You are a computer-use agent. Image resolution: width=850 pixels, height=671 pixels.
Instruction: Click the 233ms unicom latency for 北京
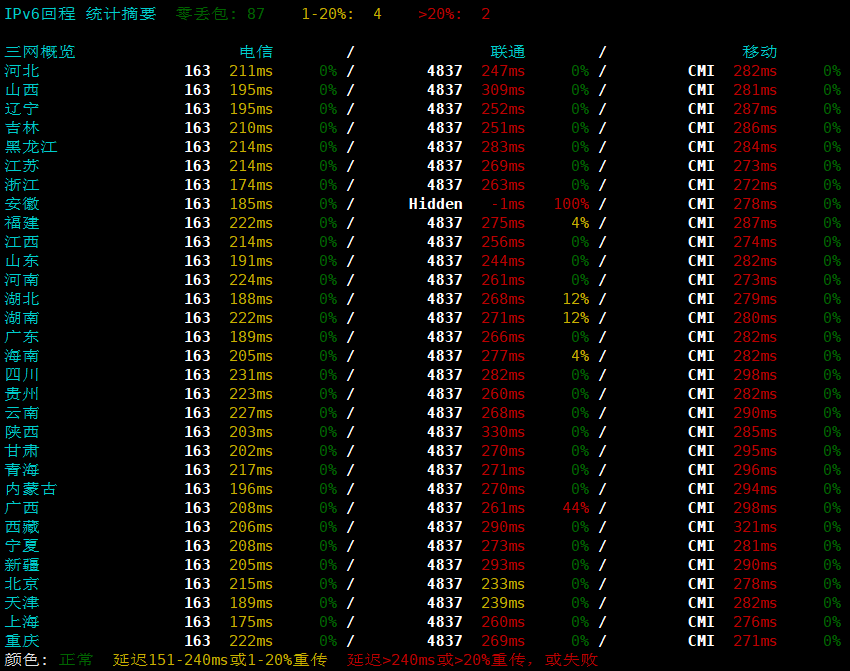[x=503, y=583]
